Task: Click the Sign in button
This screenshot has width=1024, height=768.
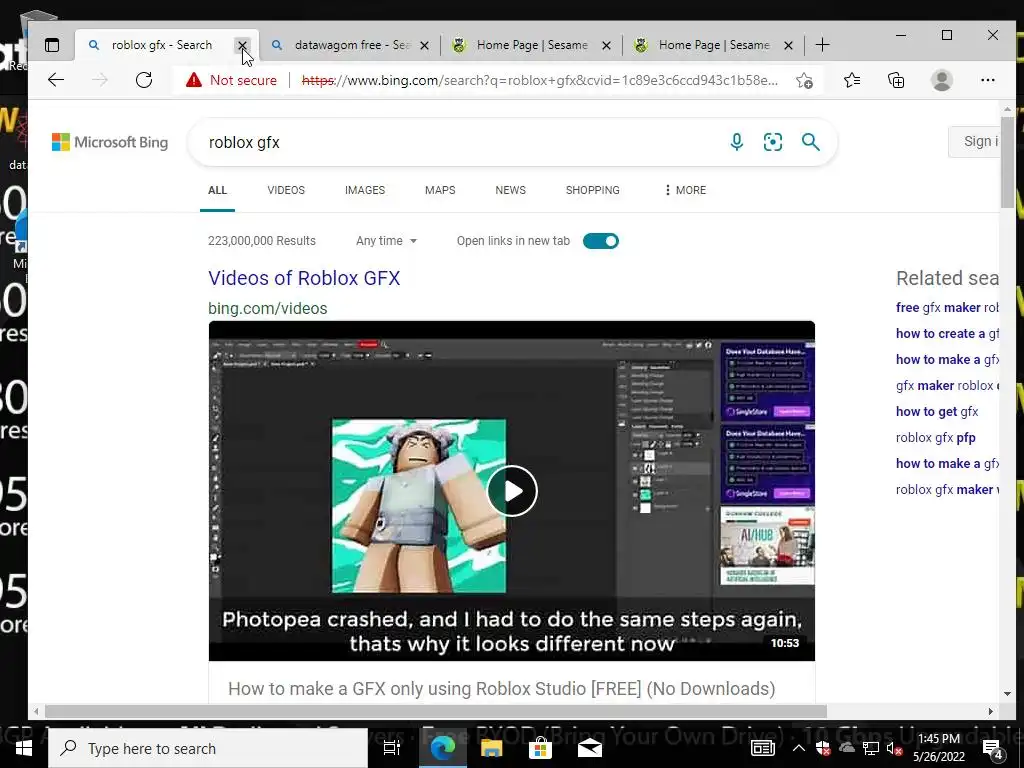Action: tap(974, 142)
